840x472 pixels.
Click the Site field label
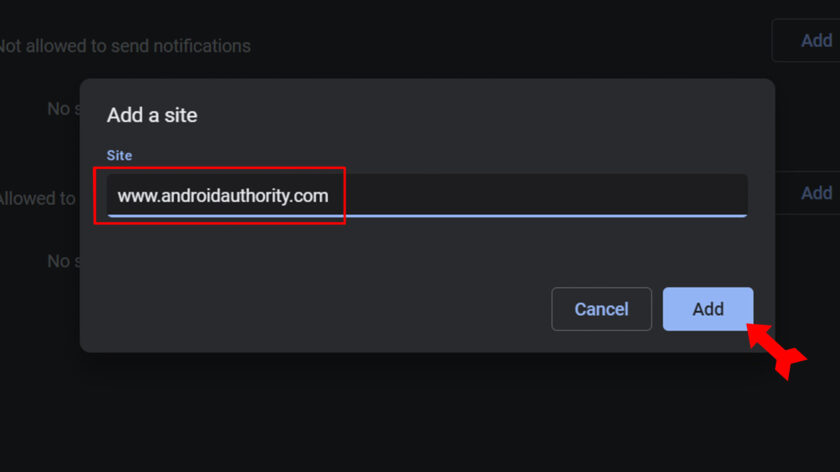(x=119, y=156)
